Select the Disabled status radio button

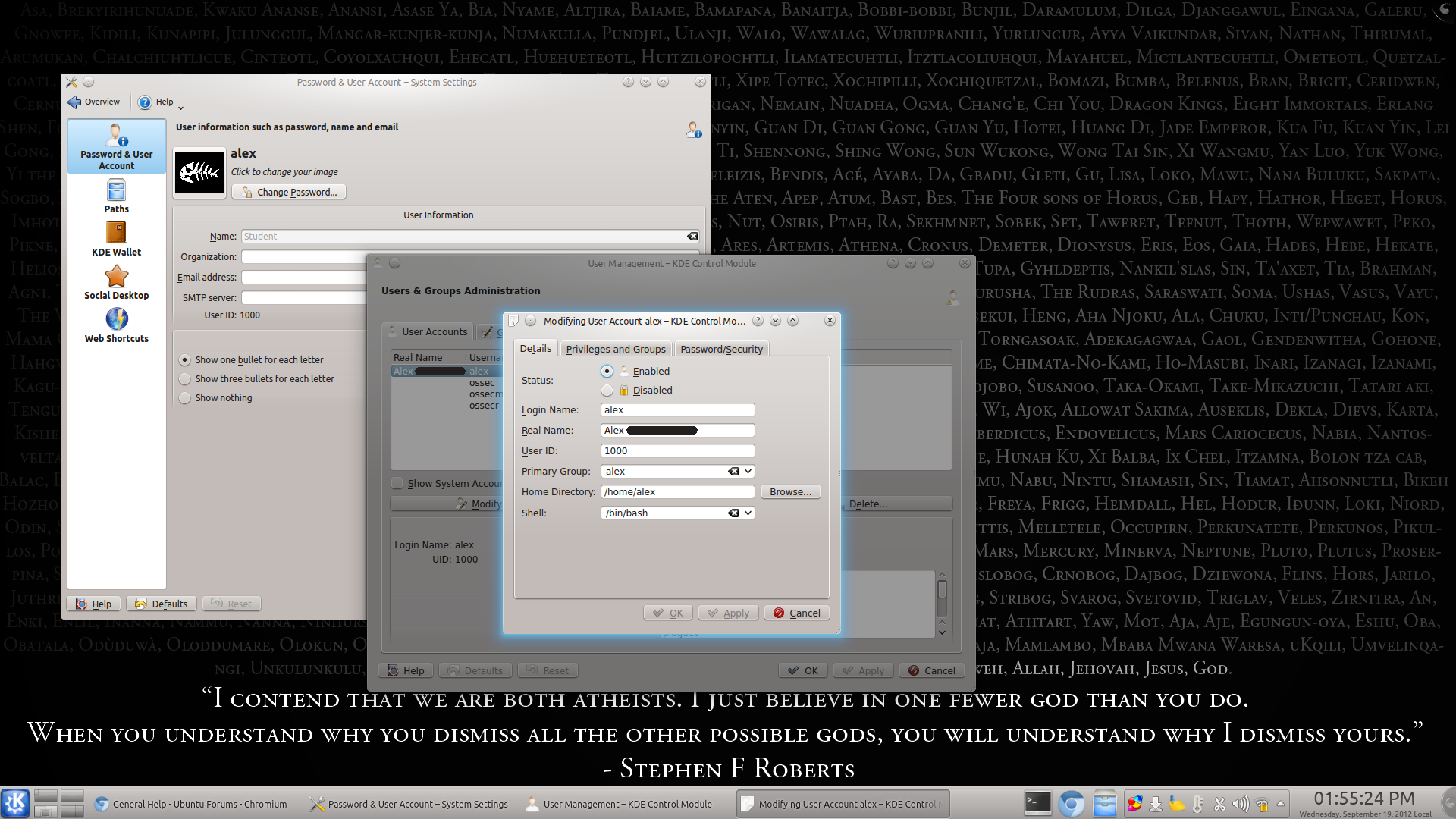coord(607,391)
